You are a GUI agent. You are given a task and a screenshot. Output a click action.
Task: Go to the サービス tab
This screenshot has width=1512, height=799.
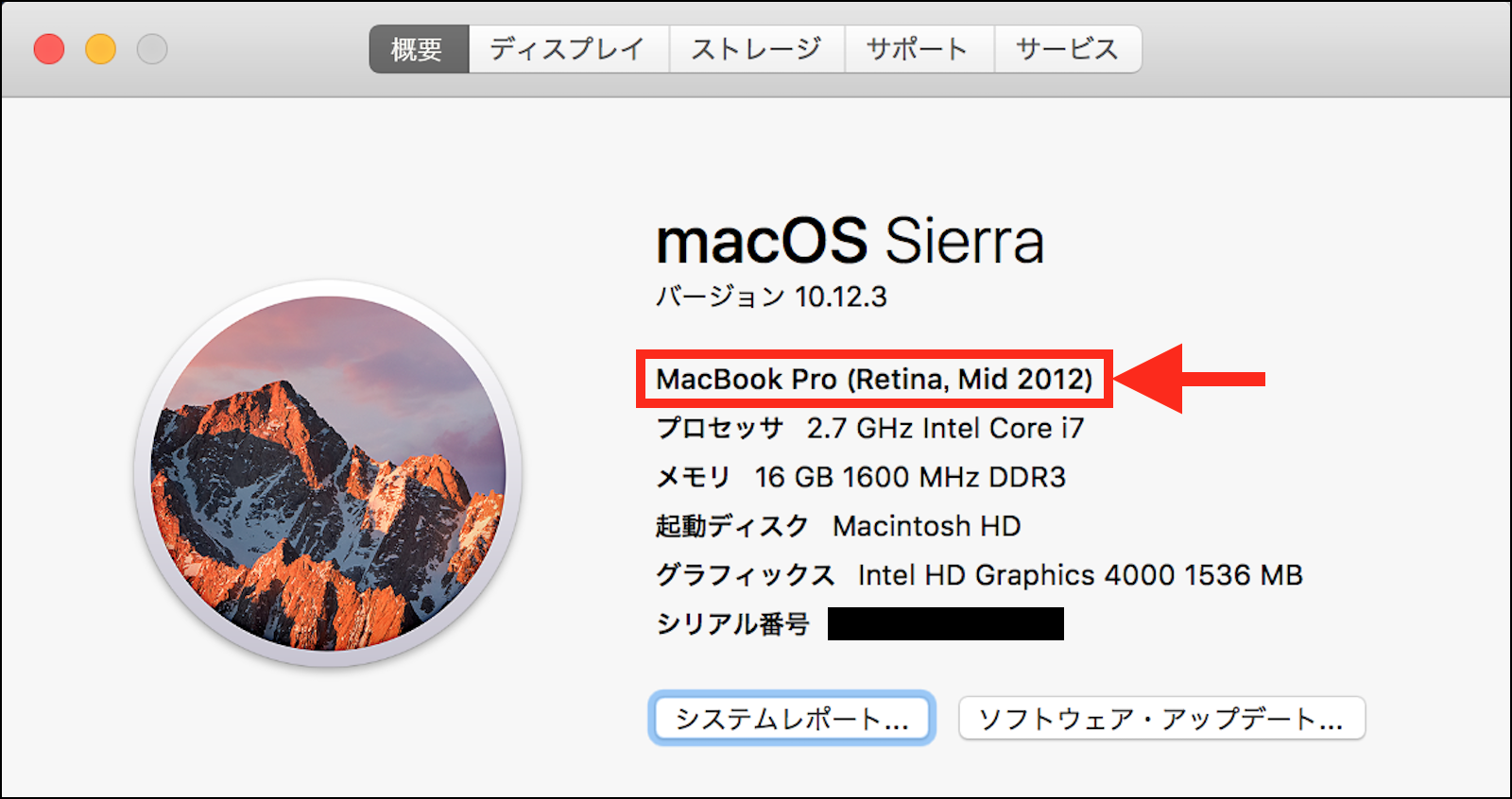1068,49
